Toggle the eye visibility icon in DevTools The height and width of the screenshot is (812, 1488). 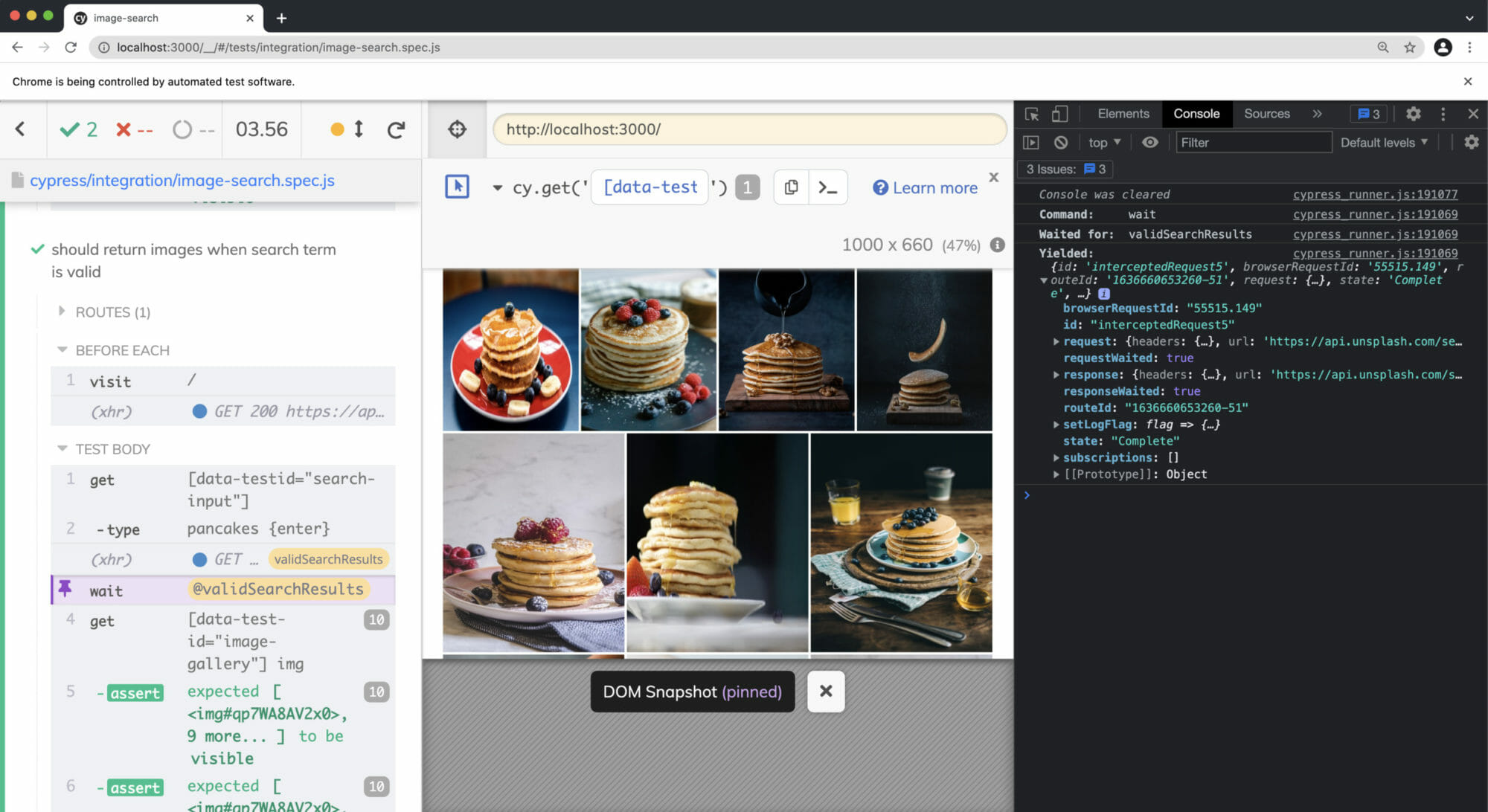(x=1151, y=142)
